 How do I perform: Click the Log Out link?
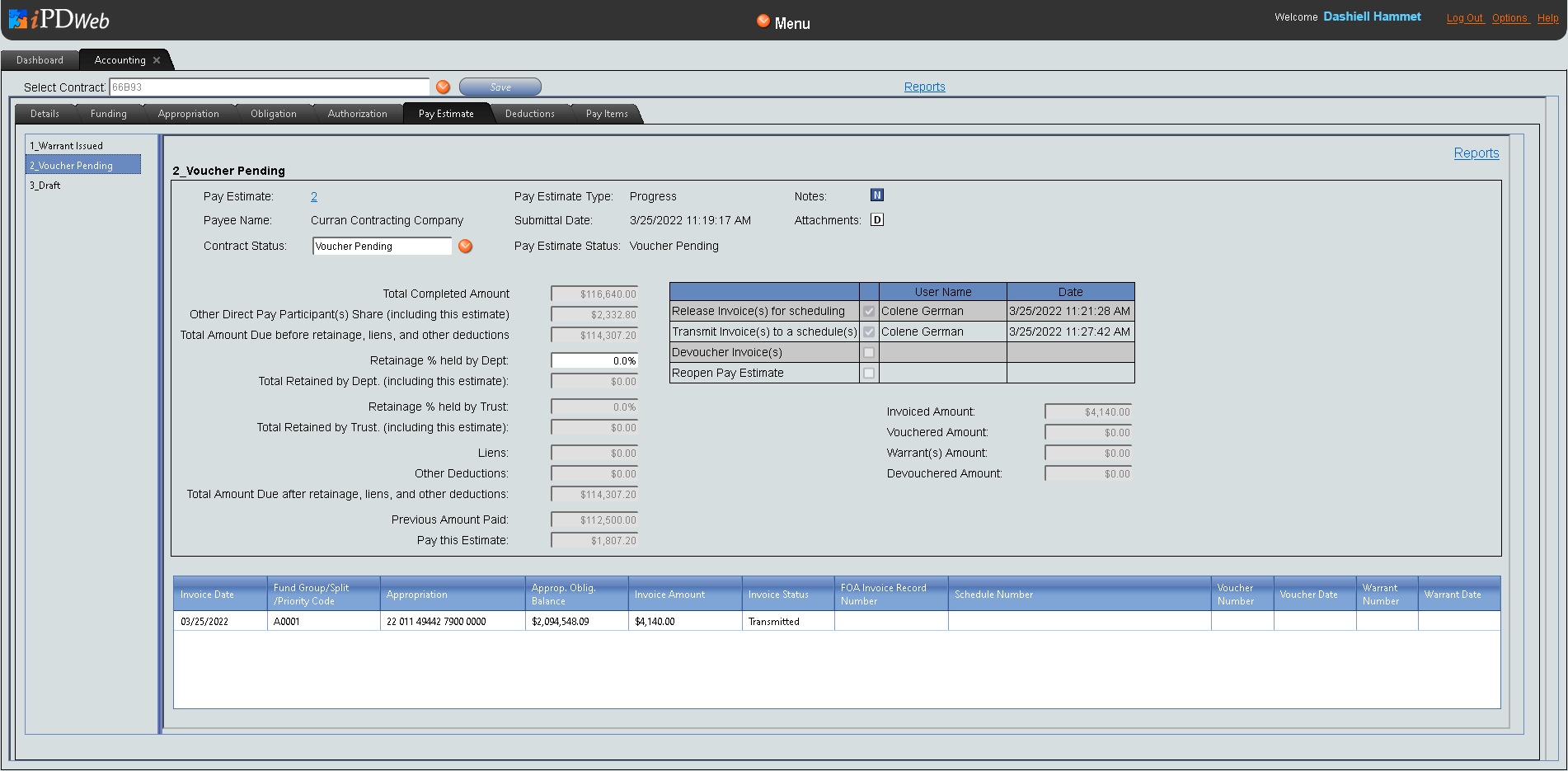pyautogui.click(x=1464, y=18)
